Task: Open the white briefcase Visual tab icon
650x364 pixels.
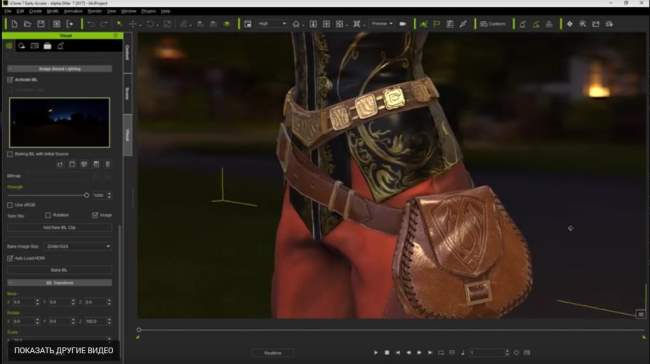Action: click(48, 46)
